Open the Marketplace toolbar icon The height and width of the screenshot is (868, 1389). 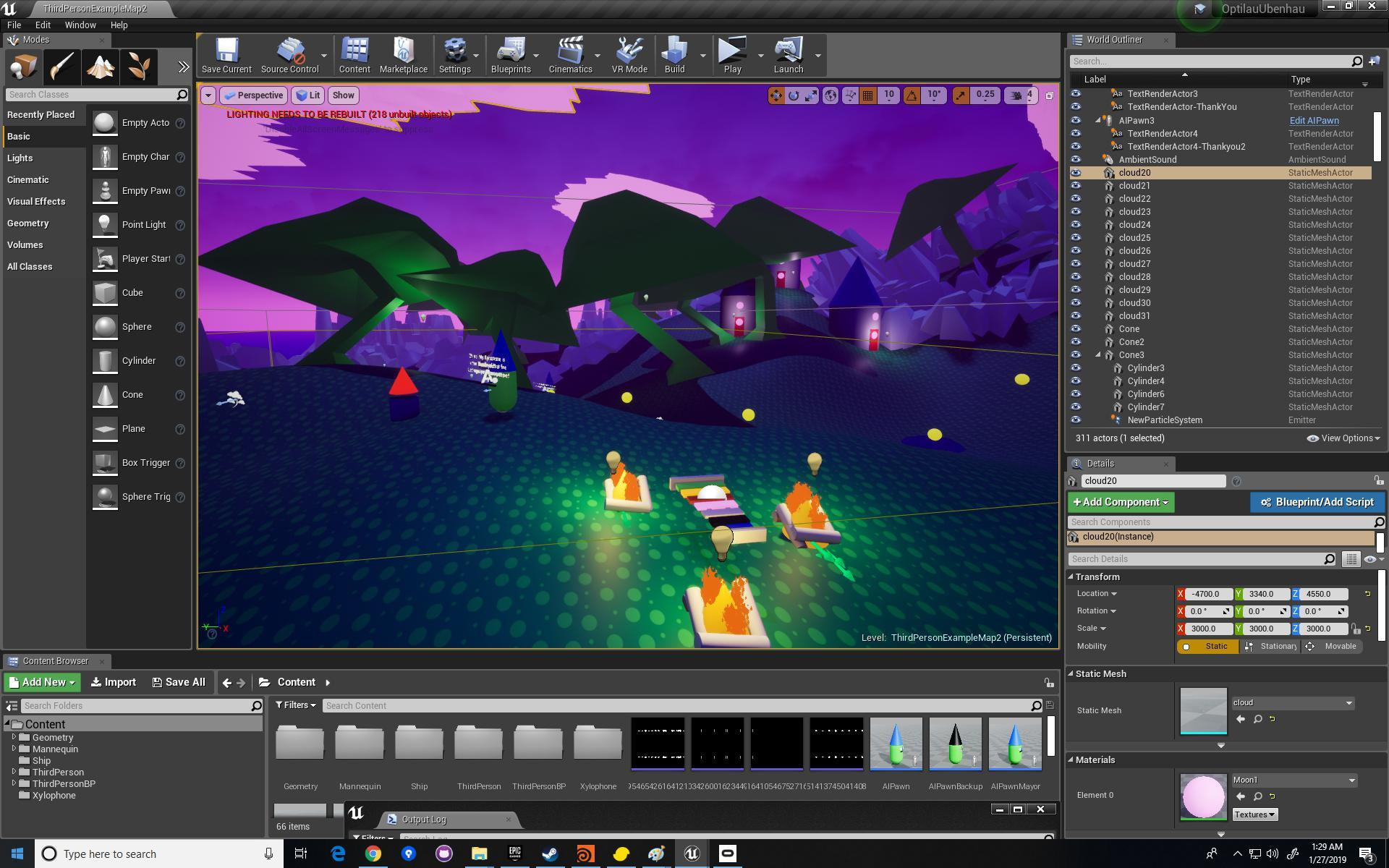click(403, 56)
